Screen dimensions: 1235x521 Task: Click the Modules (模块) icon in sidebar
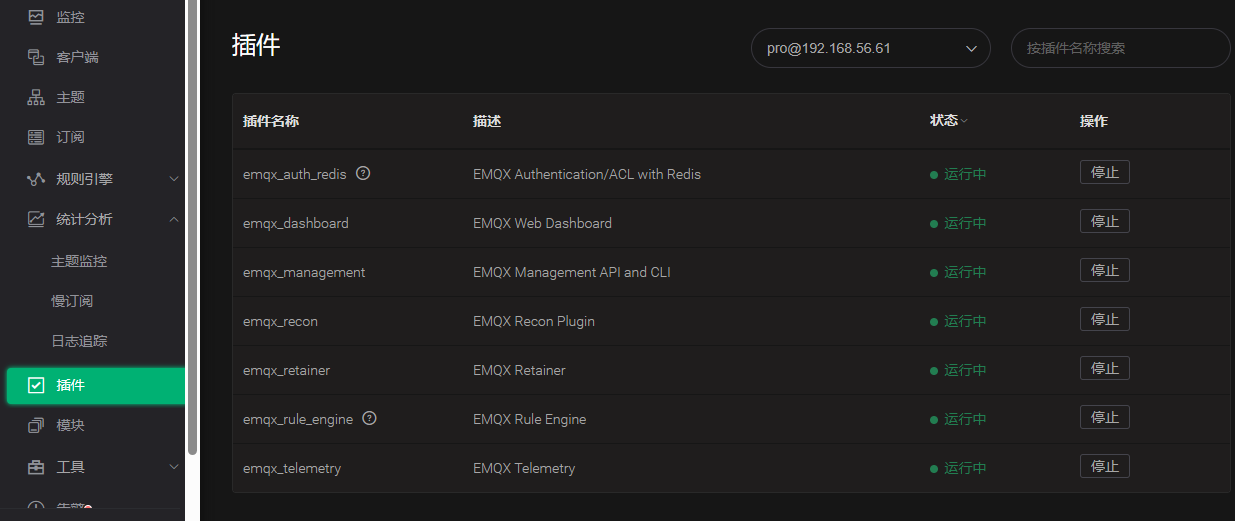tap(36, 425)
